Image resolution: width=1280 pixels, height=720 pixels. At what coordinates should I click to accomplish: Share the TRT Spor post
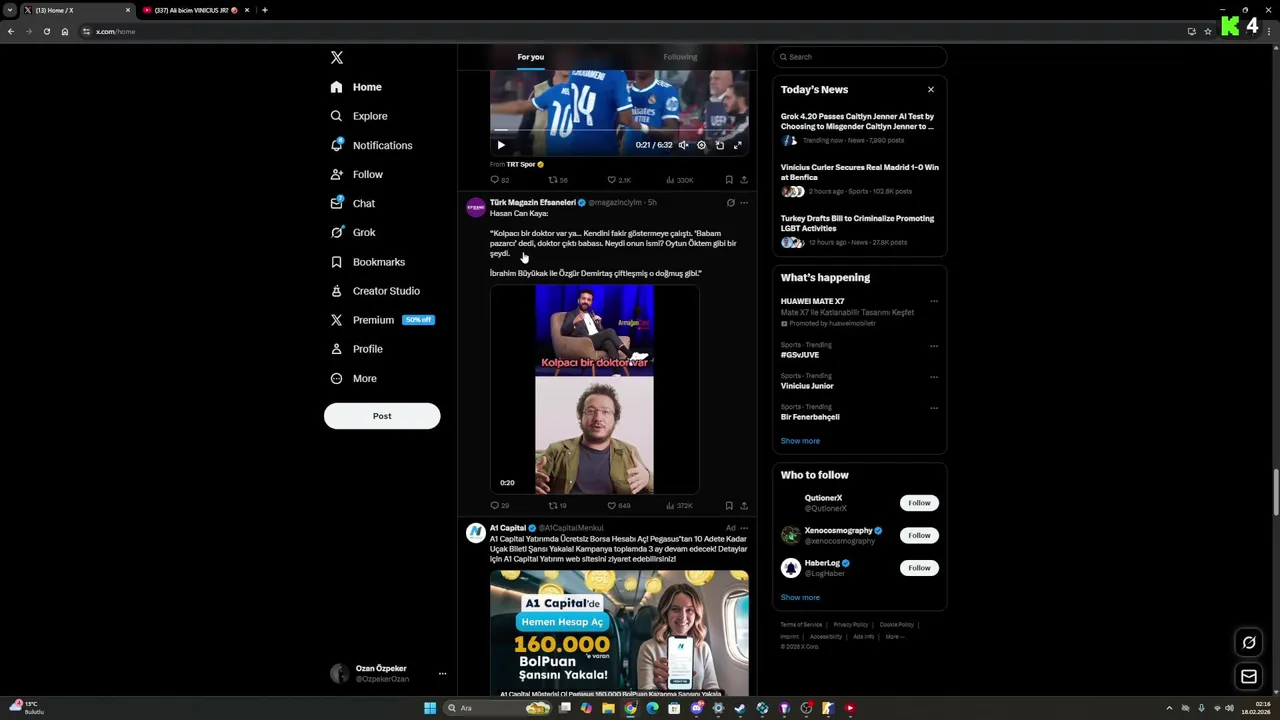pos(743,180)
